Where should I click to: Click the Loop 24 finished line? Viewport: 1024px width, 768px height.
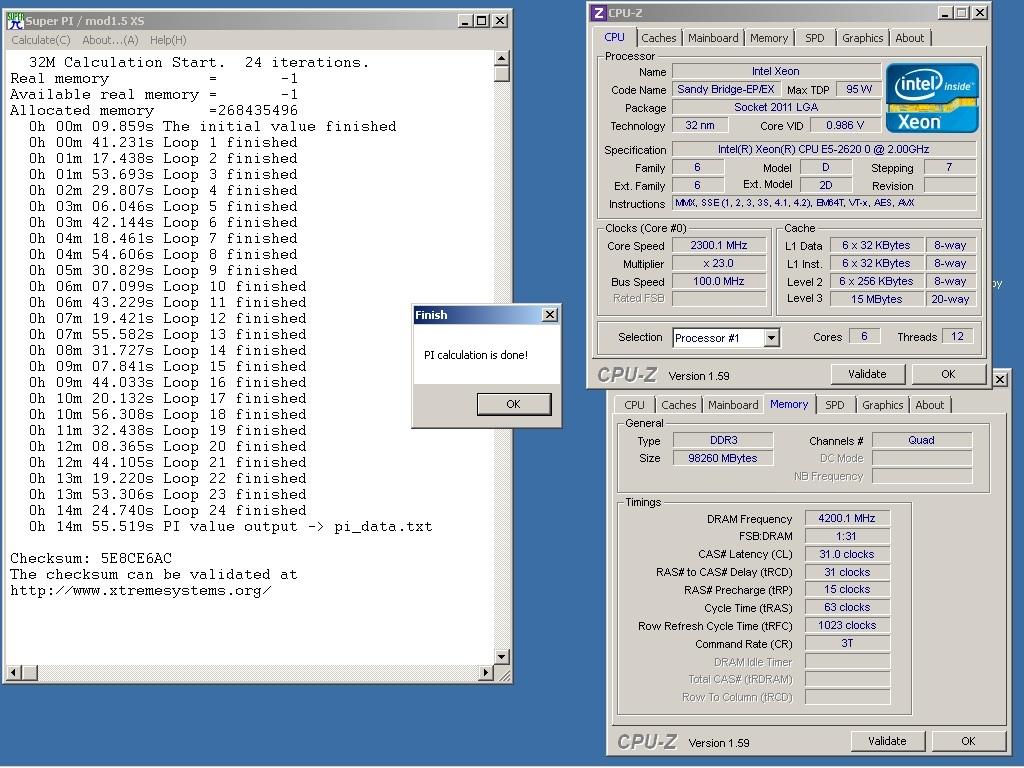[167, 511]
